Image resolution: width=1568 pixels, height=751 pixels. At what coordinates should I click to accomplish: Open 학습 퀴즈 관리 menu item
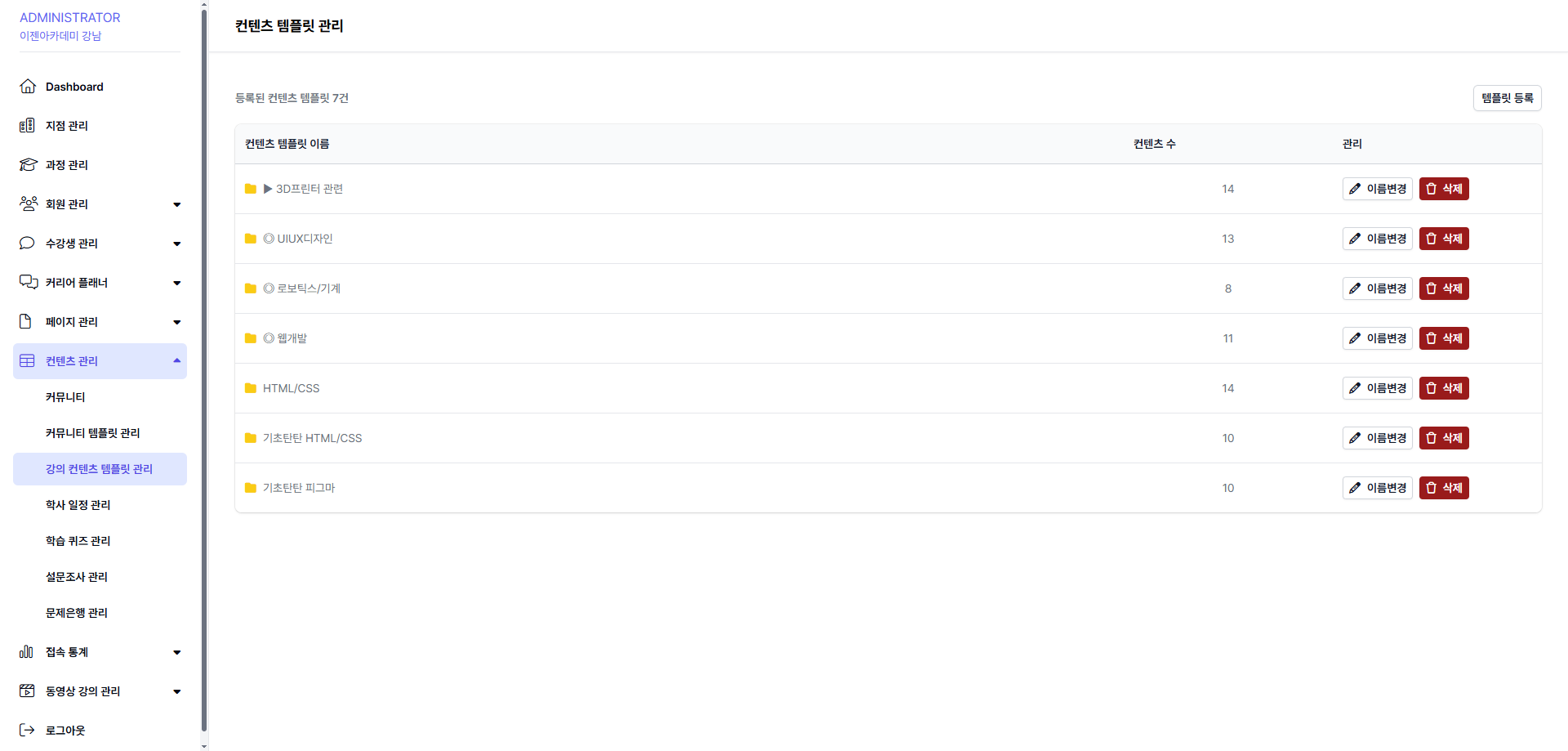coord(78,541)
